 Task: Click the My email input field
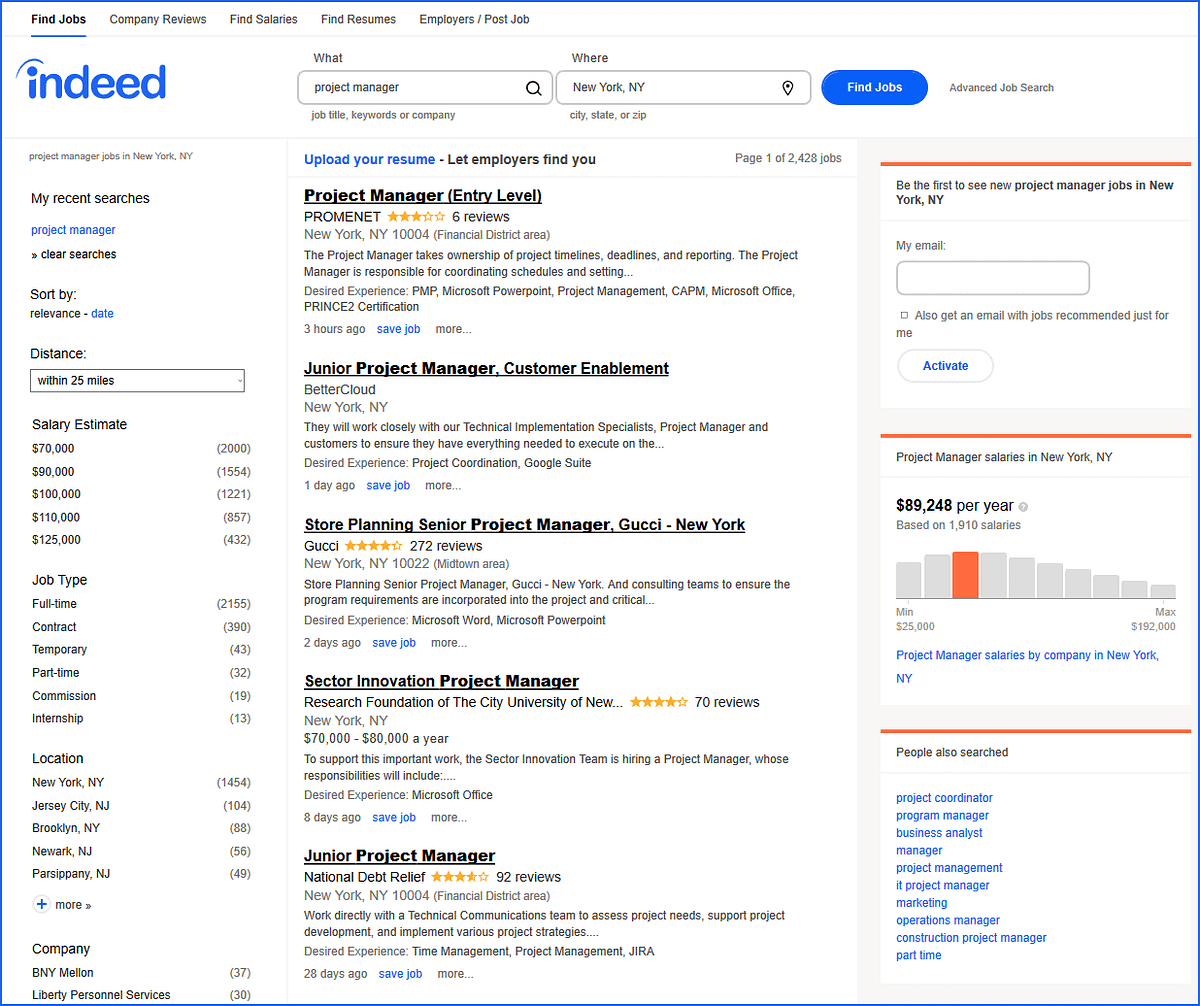point(993,278)
